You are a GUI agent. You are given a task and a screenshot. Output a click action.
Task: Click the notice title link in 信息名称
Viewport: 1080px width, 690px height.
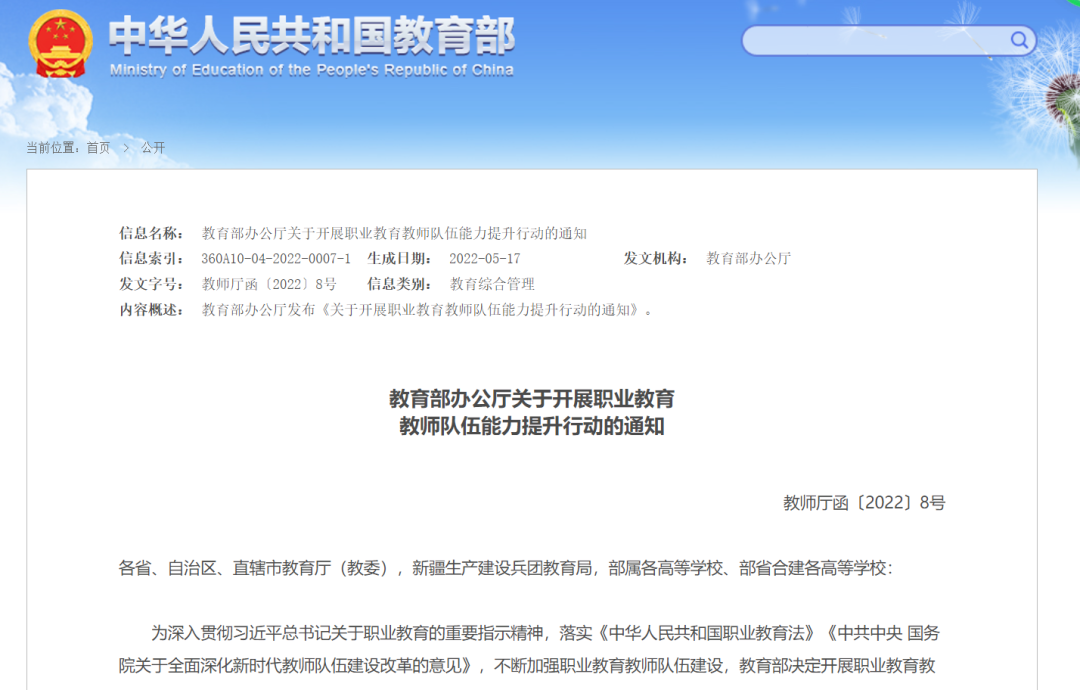(395, 233)
